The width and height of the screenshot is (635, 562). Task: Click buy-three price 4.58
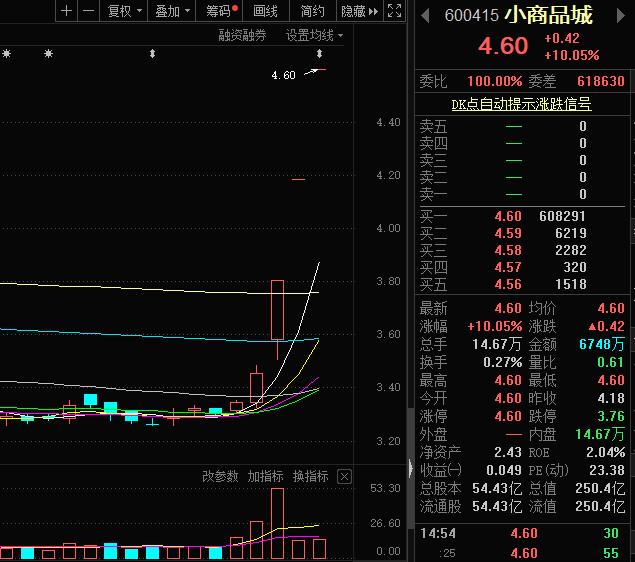click(x=508, y=250)
